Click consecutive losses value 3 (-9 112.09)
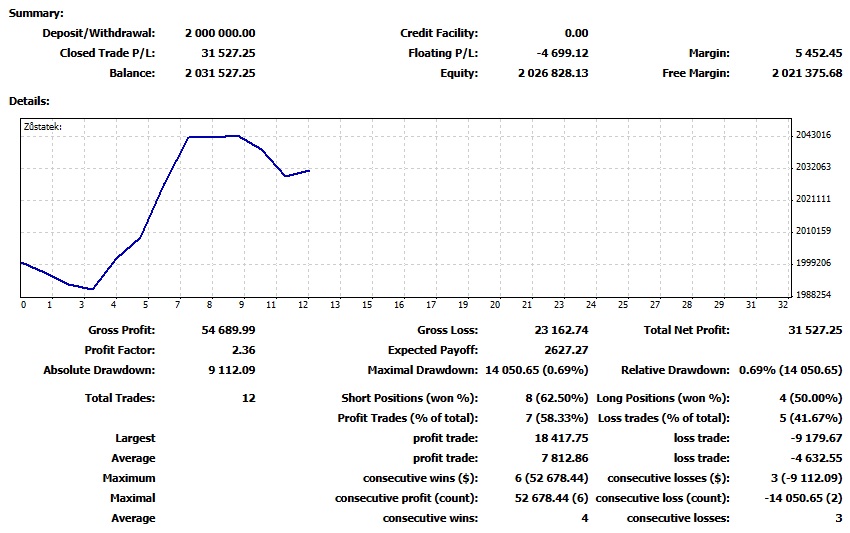The width and height of the screenshot is (850, 533). (x=807, y=479)
